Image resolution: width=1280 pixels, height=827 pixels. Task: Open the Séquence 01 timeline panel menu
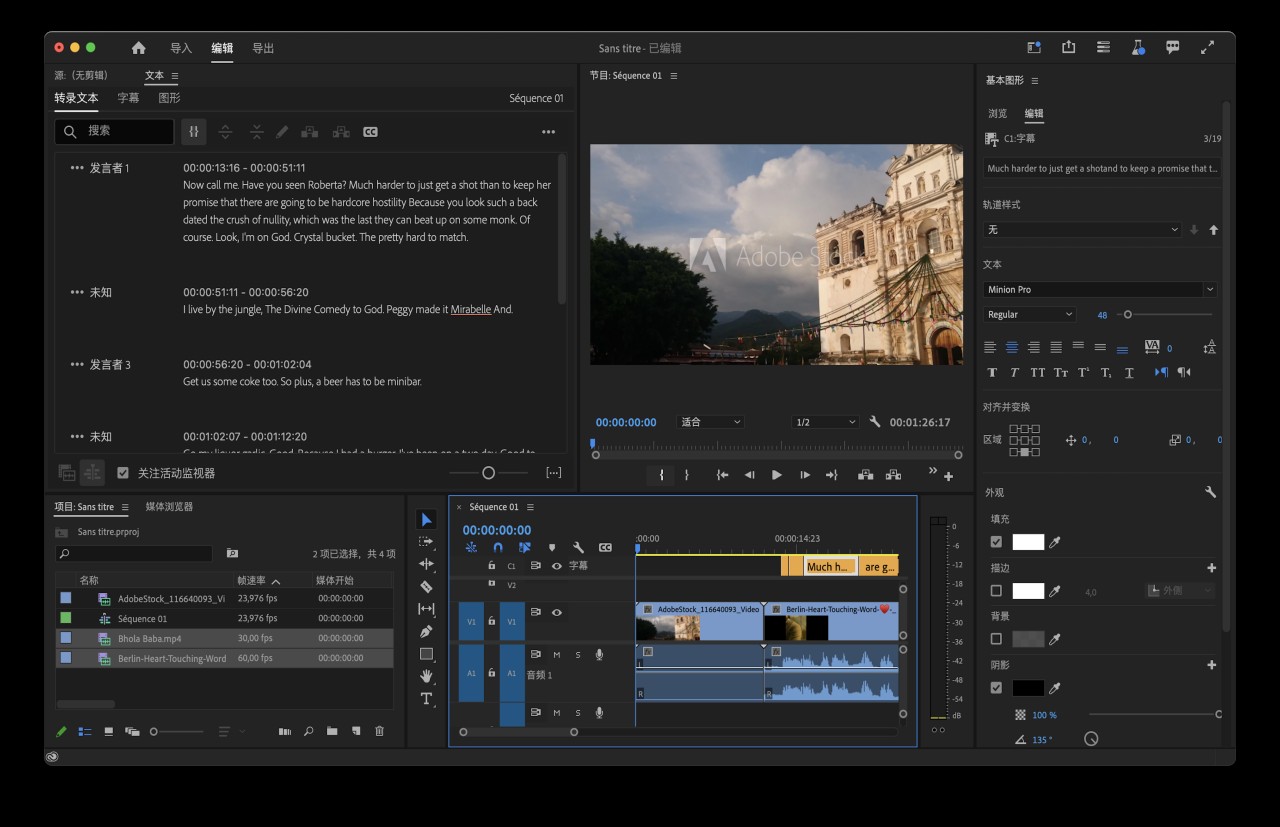coord(530,507)
